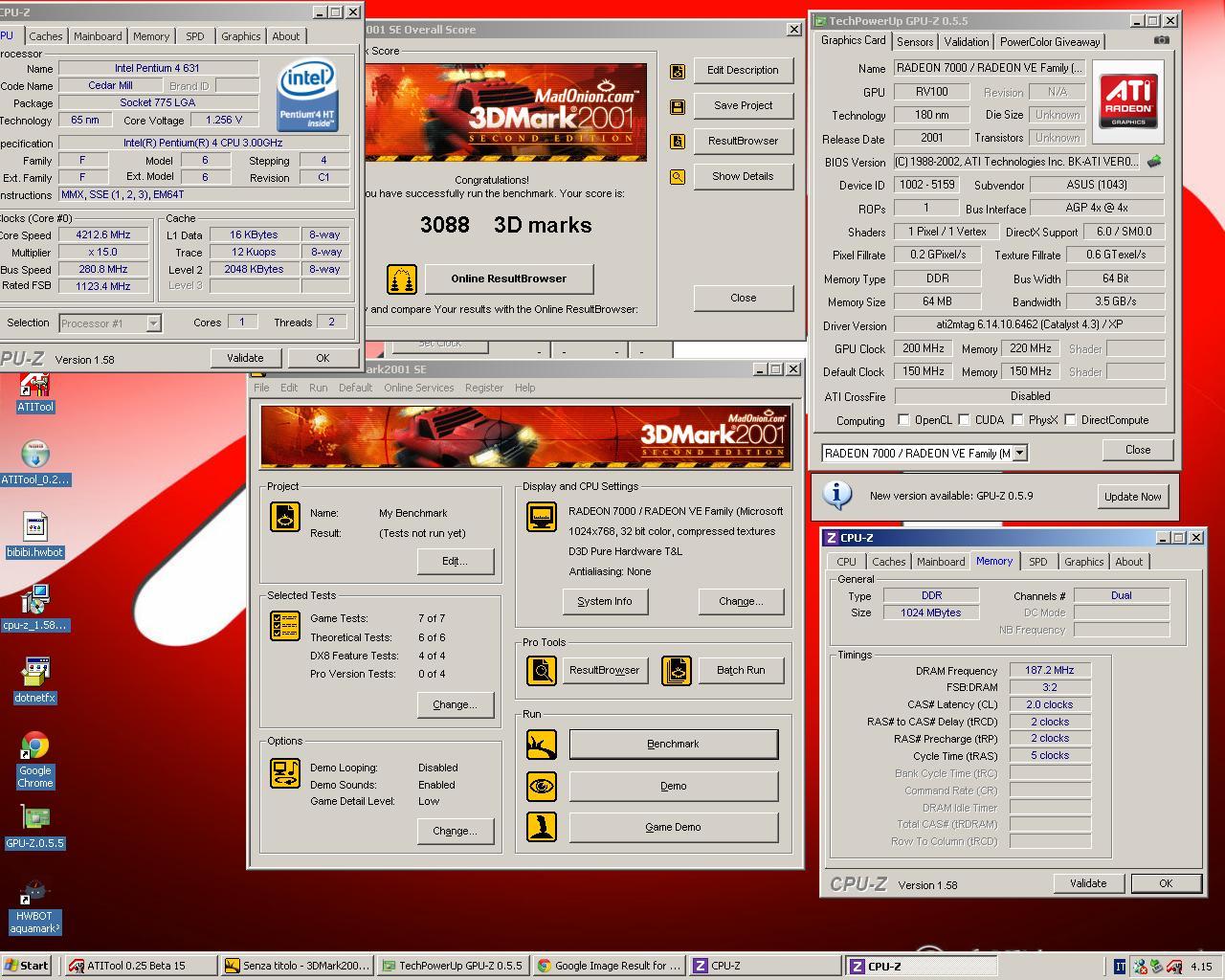This screenshot has height=980, width=1225.
Task: Click the Benchmark button
Action: pos(673,745)
